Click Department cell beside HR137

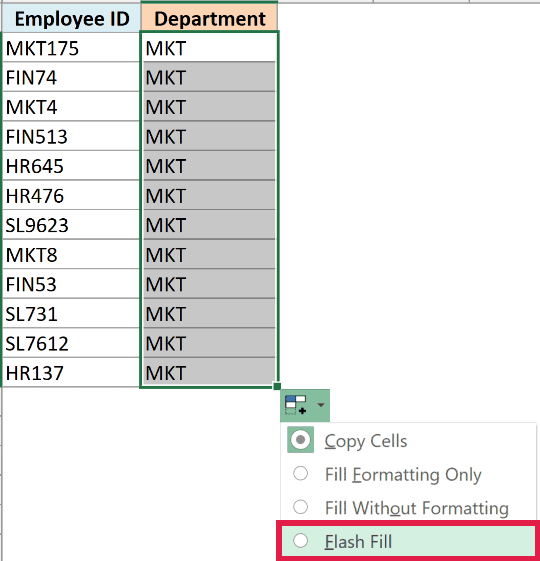pos(209,372)
